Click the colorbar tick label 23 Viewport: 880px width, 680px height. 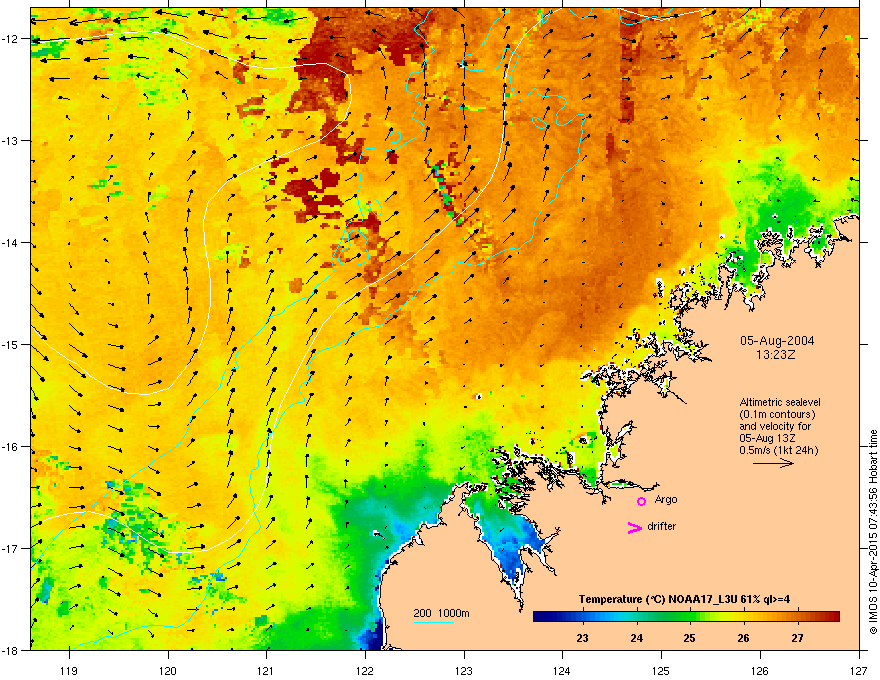click(583, 638)
